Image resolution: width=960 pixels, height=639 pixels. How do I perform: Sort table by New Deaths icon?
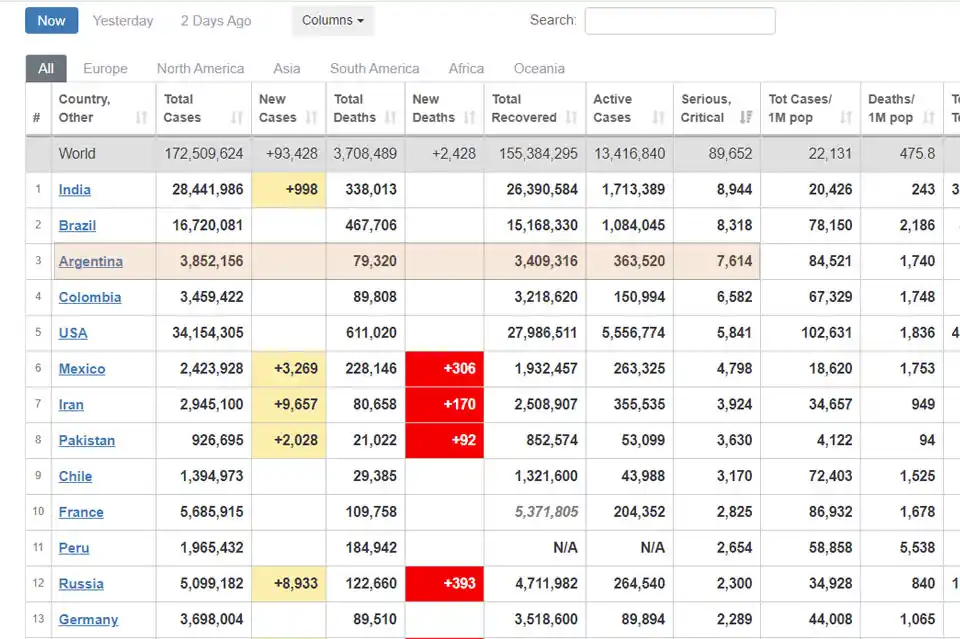coord(469,118)
